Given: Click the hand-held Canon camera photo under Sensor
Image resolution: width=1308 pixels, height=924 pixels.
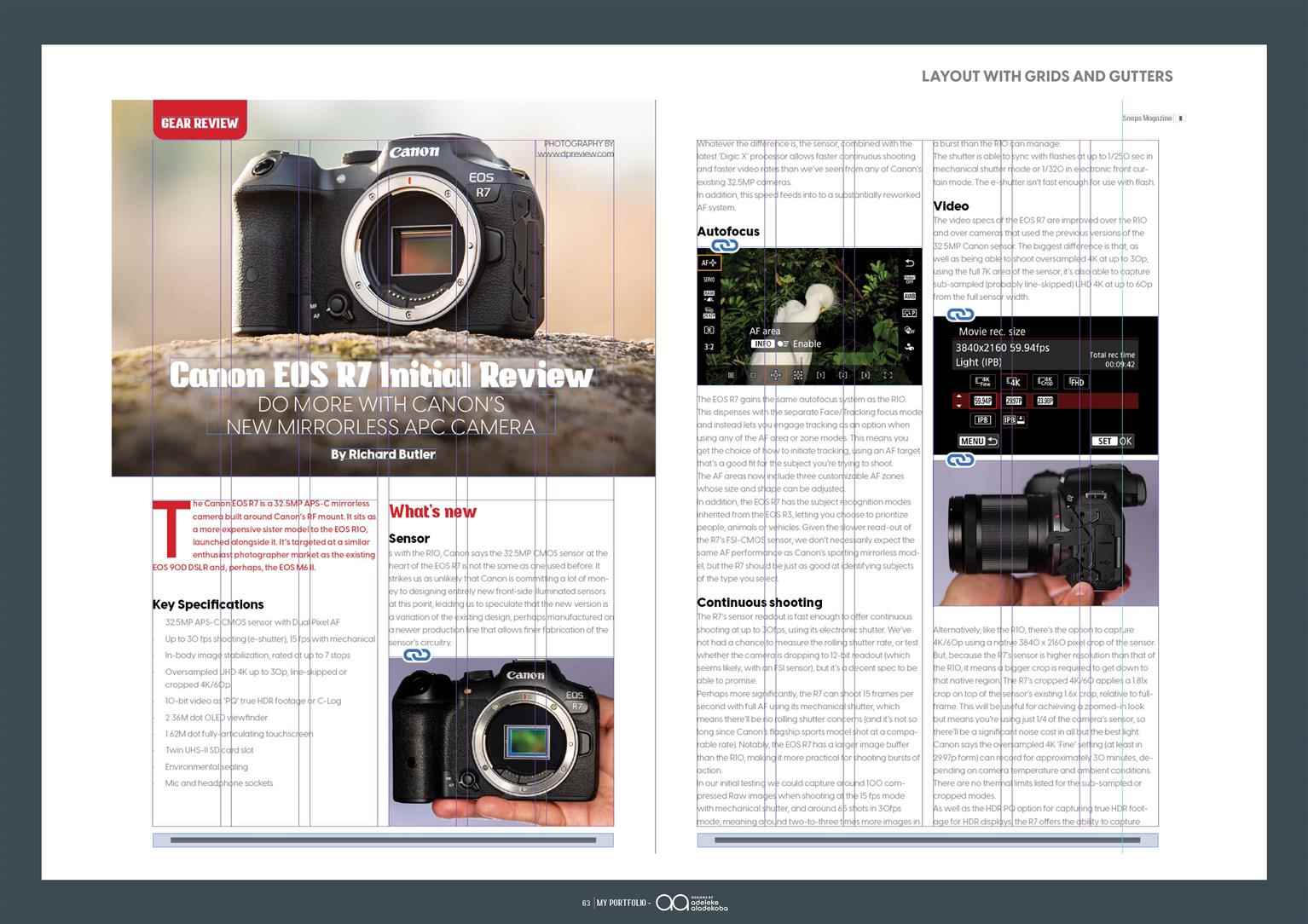Looking at the screenshot, I should pos(501,742).
